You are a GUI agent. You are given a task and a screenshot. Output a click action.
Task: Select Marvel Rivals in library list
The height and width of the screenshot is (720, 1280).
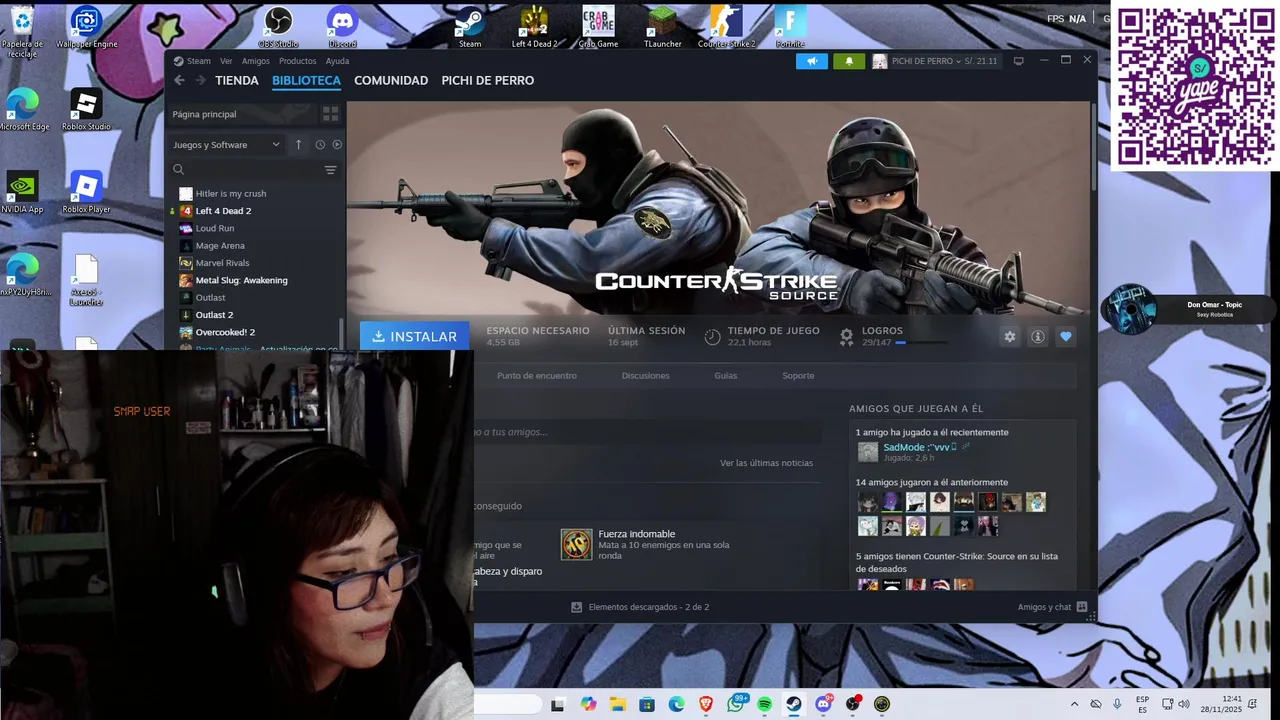point(222,263)
